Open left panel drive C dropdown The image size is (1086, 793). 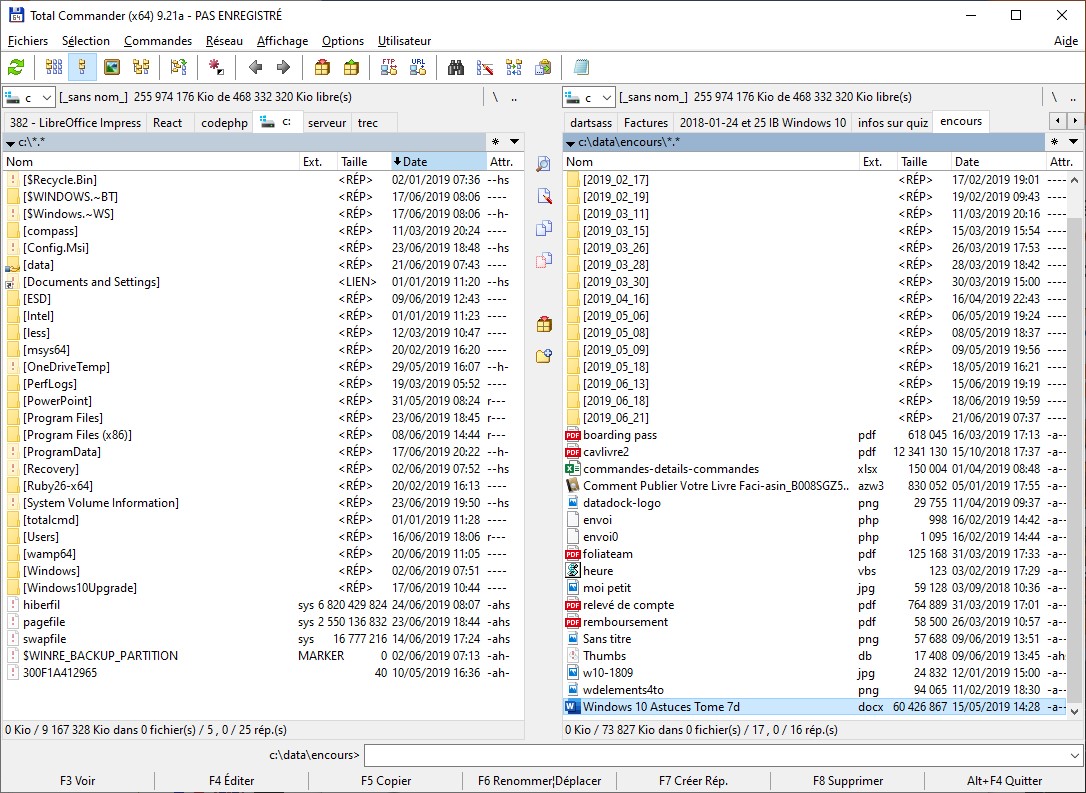point(30,97)
